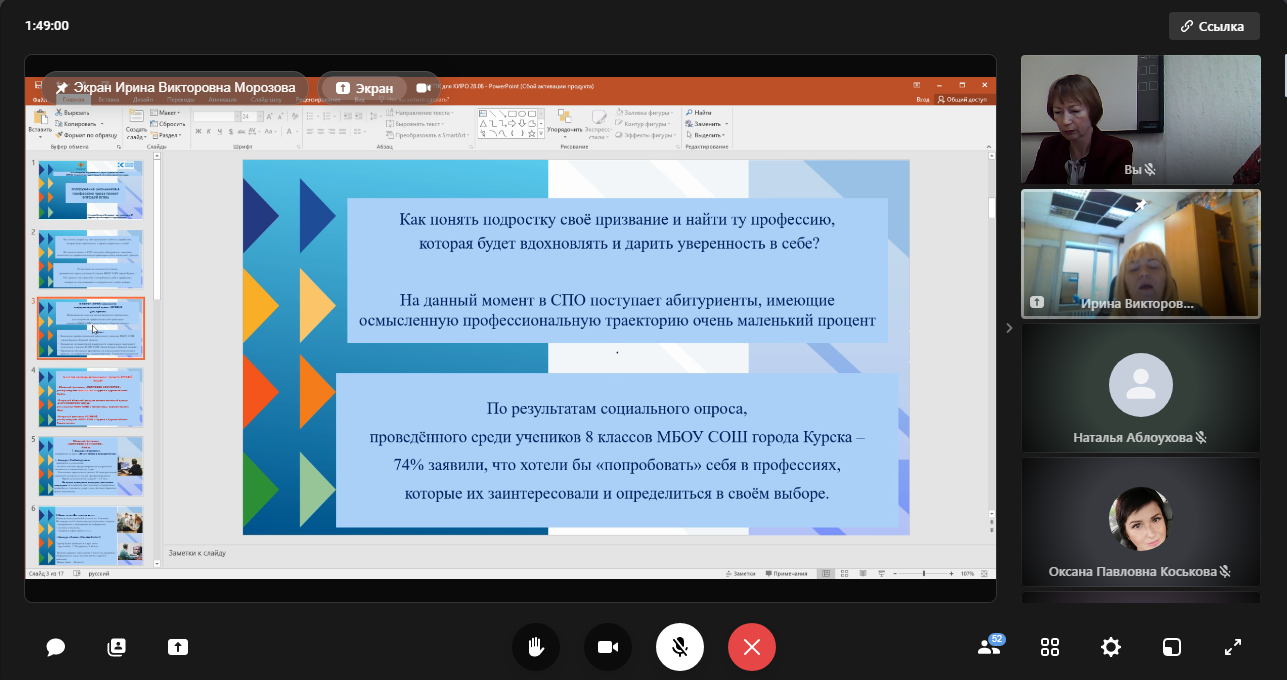The image size is (1287, 680).
Task: Click Примечания in status bar
Action: (x=786, y=574)
